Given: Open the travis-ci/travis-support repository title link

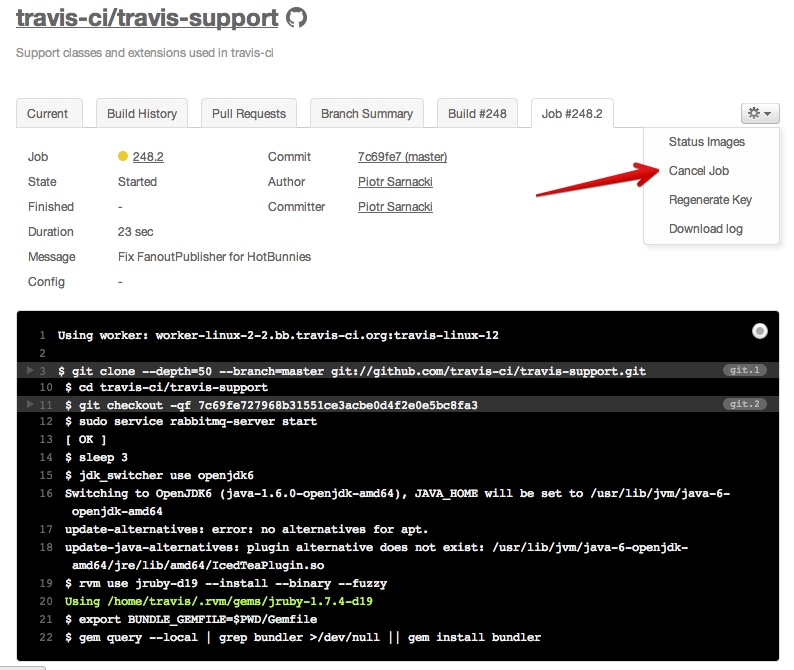Looking at the screenshot, I should tap(147, 18).
